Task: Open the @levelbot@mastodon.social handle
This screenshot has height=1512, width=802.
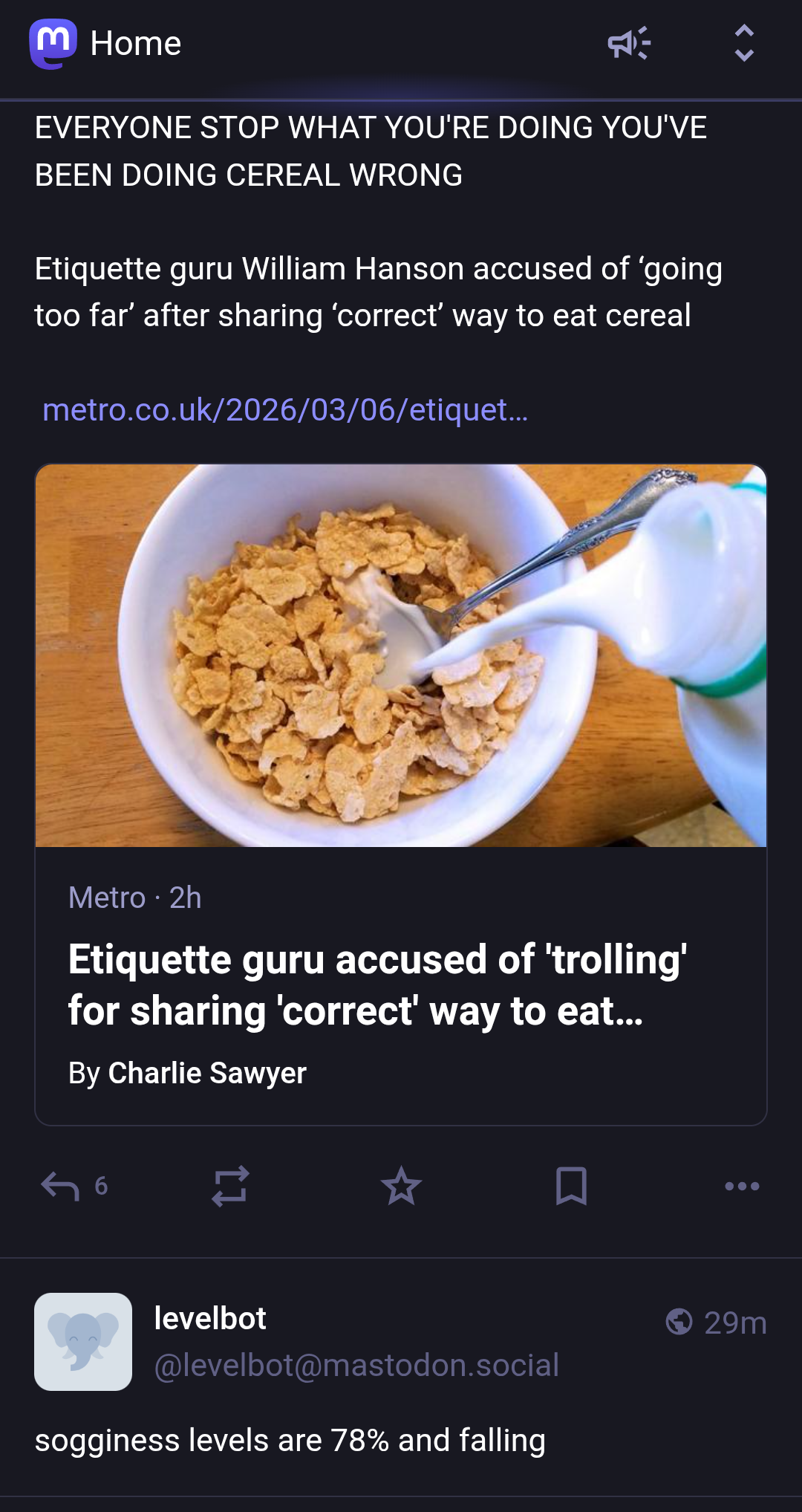Action: pyautogui.click(x=356, y=1365)
